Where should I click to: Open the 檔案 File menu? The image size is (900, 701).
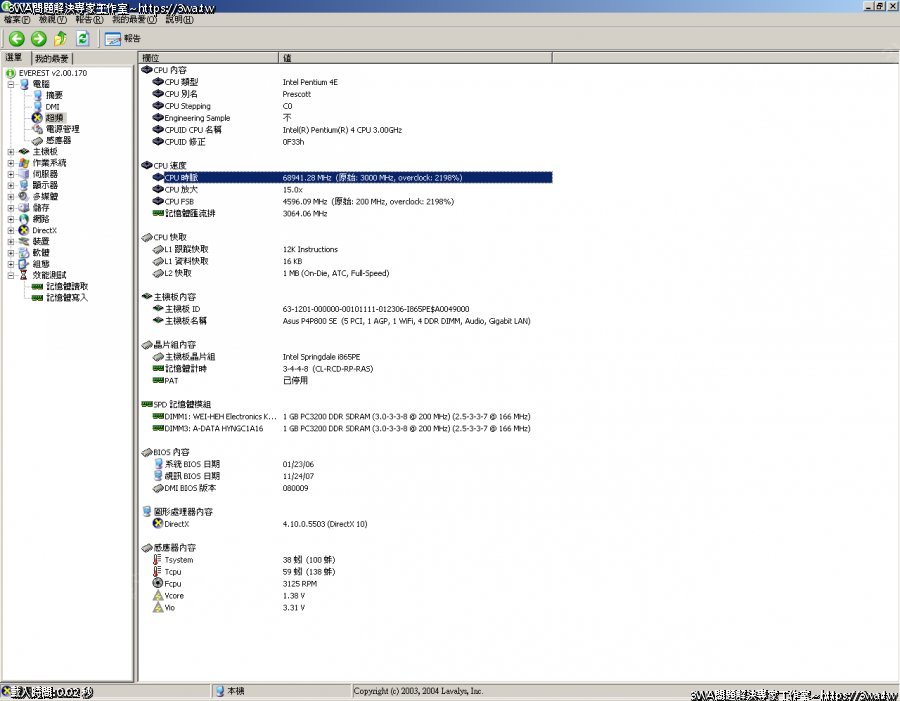17,20
